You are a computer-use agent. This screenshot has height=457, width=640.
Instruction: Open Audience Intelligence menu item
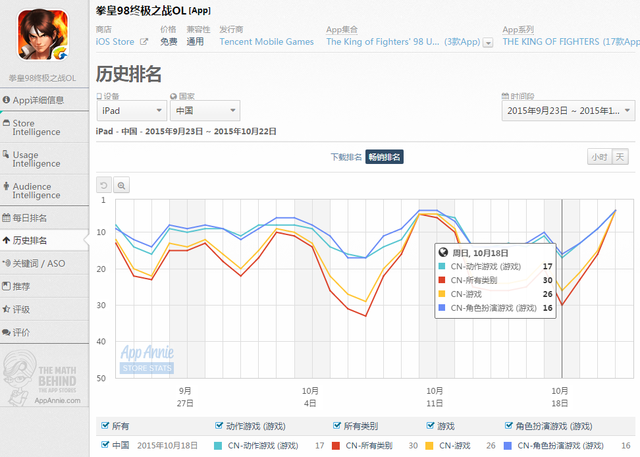pos(44,191)
